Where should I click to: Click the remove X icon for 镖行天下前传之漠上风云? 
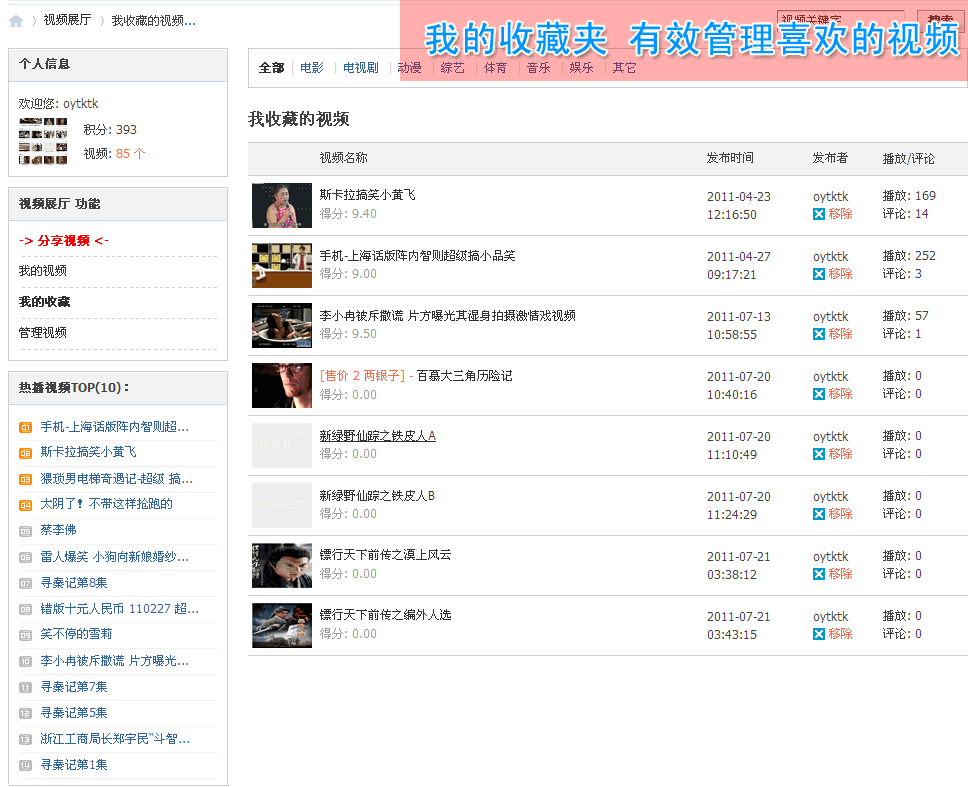click(819, 574)
